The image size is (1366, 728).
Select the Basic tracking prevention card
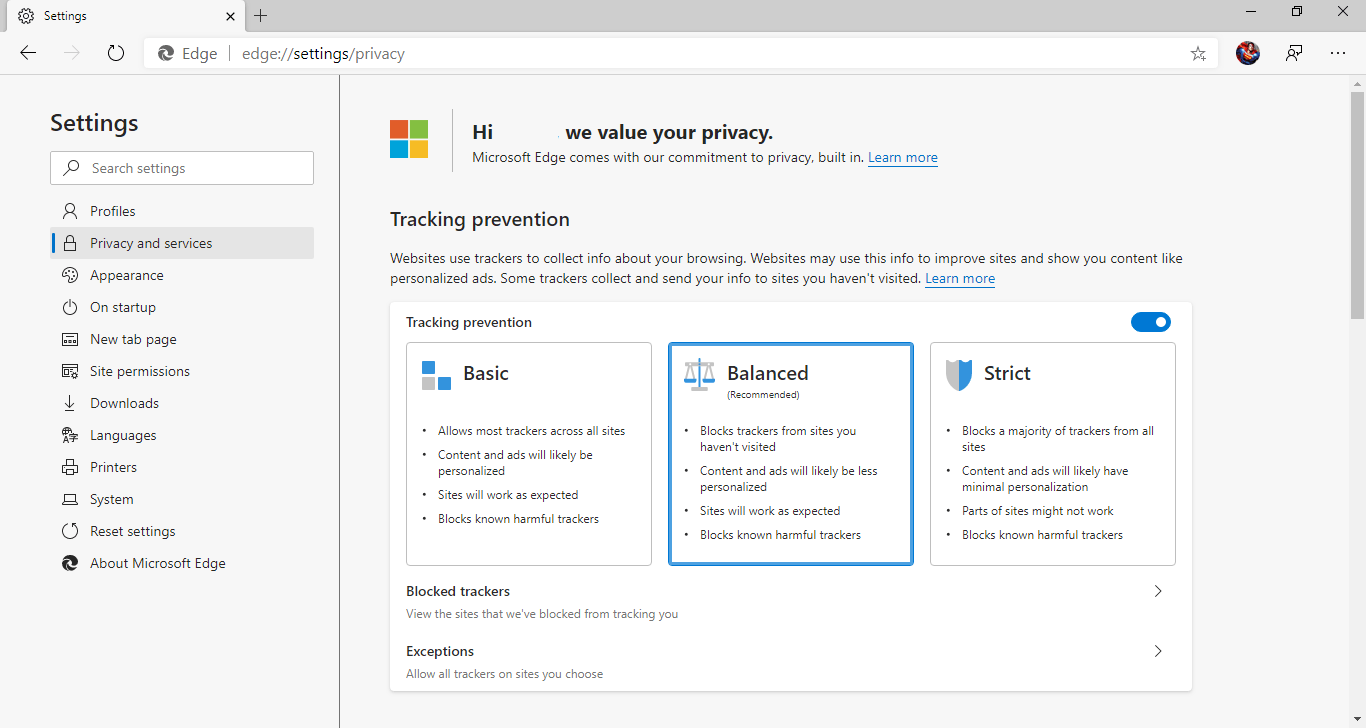point(529,454)
